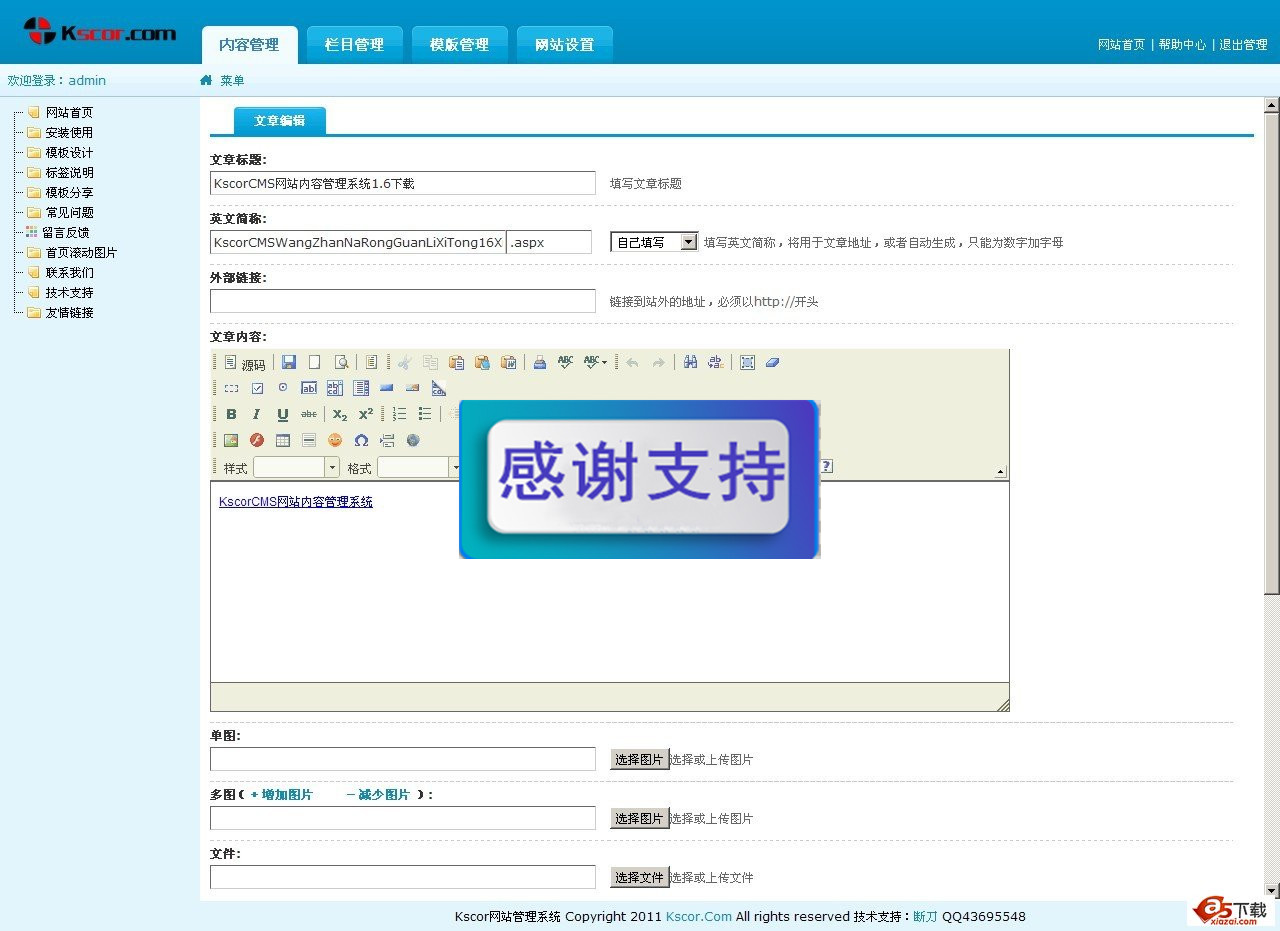1280x931 pixels.
Task: Insert a form element via Form icon
Action: coord(231,388)
